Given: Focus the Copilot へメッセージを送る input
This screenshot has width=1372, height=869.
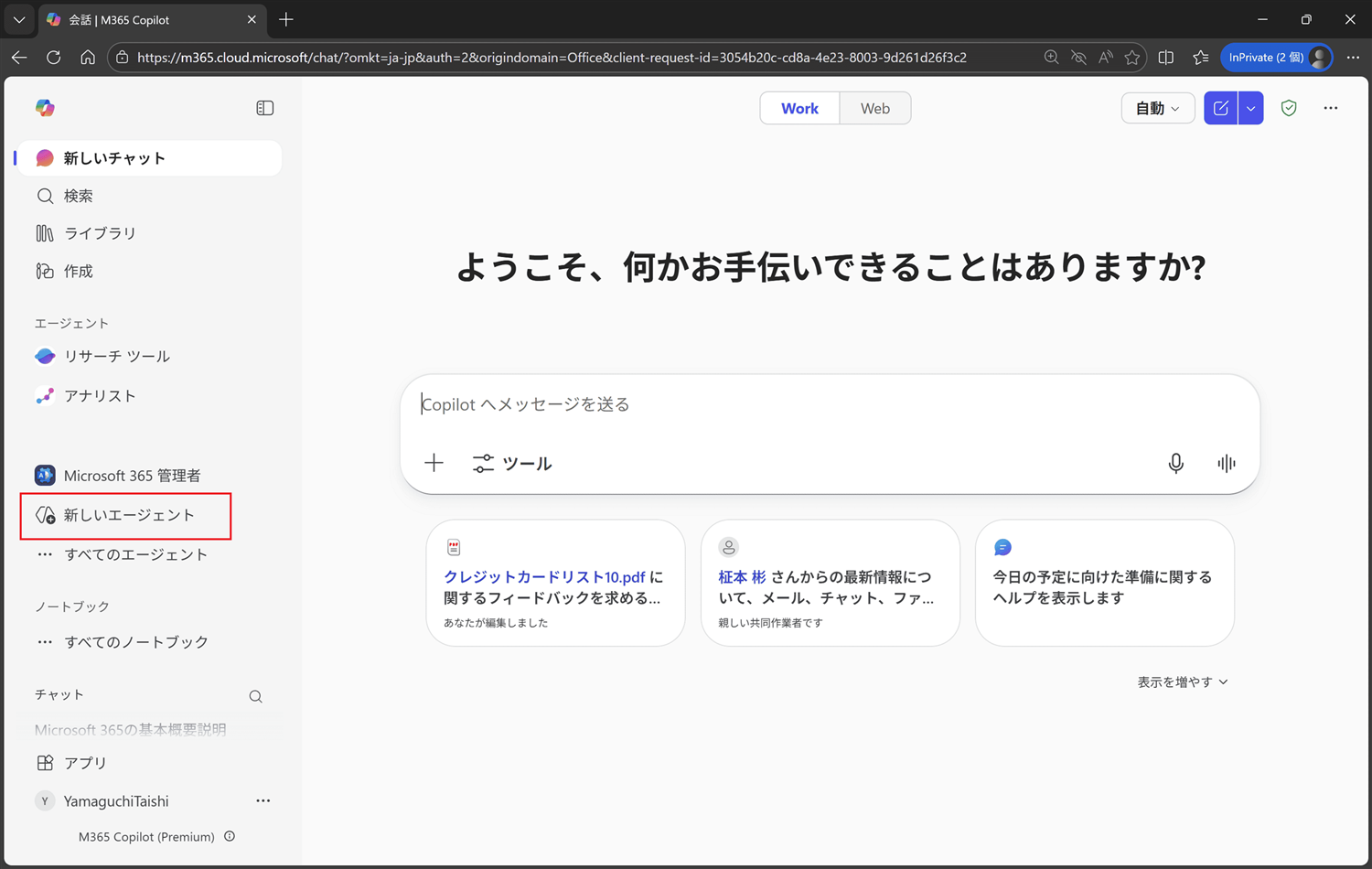Looking at the screenshot, I should coord(830,404).
